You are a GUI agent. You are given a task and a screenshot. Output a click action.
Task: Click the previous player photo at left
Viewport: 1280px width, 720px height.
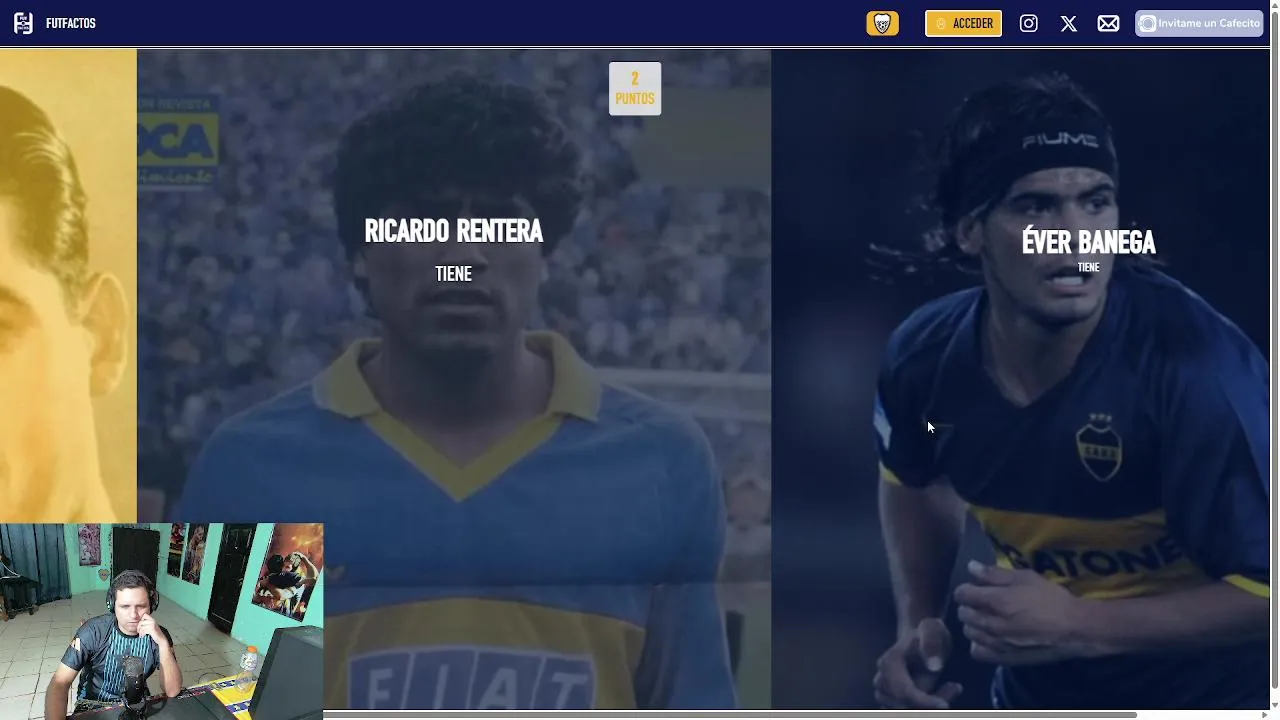tap(68, 285)
